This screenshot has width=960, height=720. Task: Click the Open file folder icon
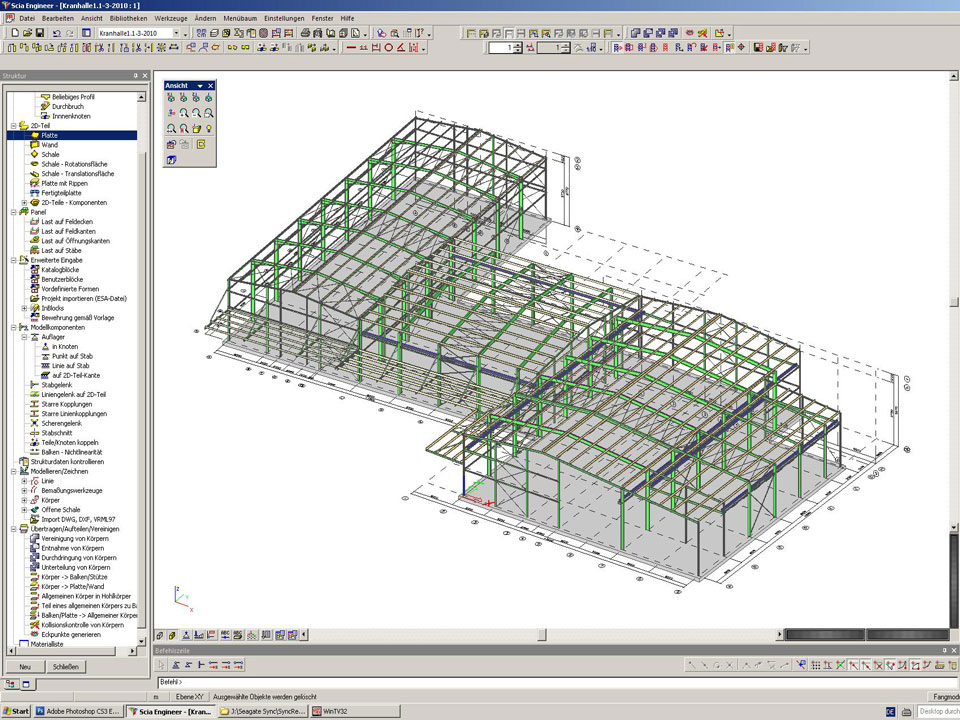point(25,33)
